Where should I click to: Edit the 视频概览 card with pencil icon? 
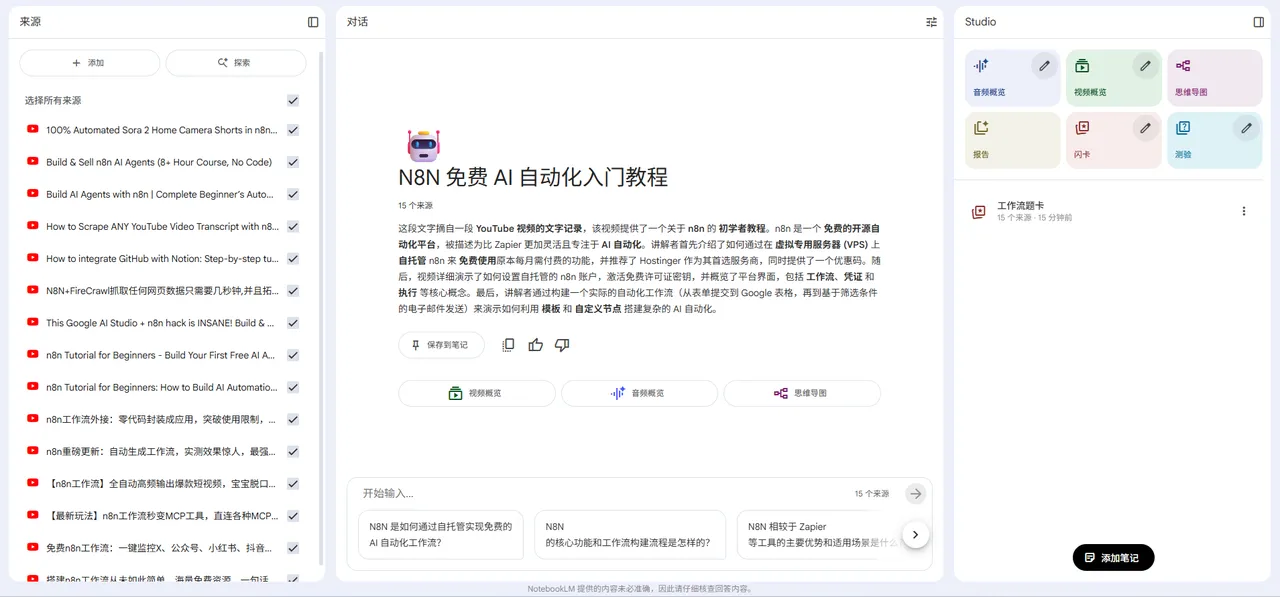pos(1145,66)
